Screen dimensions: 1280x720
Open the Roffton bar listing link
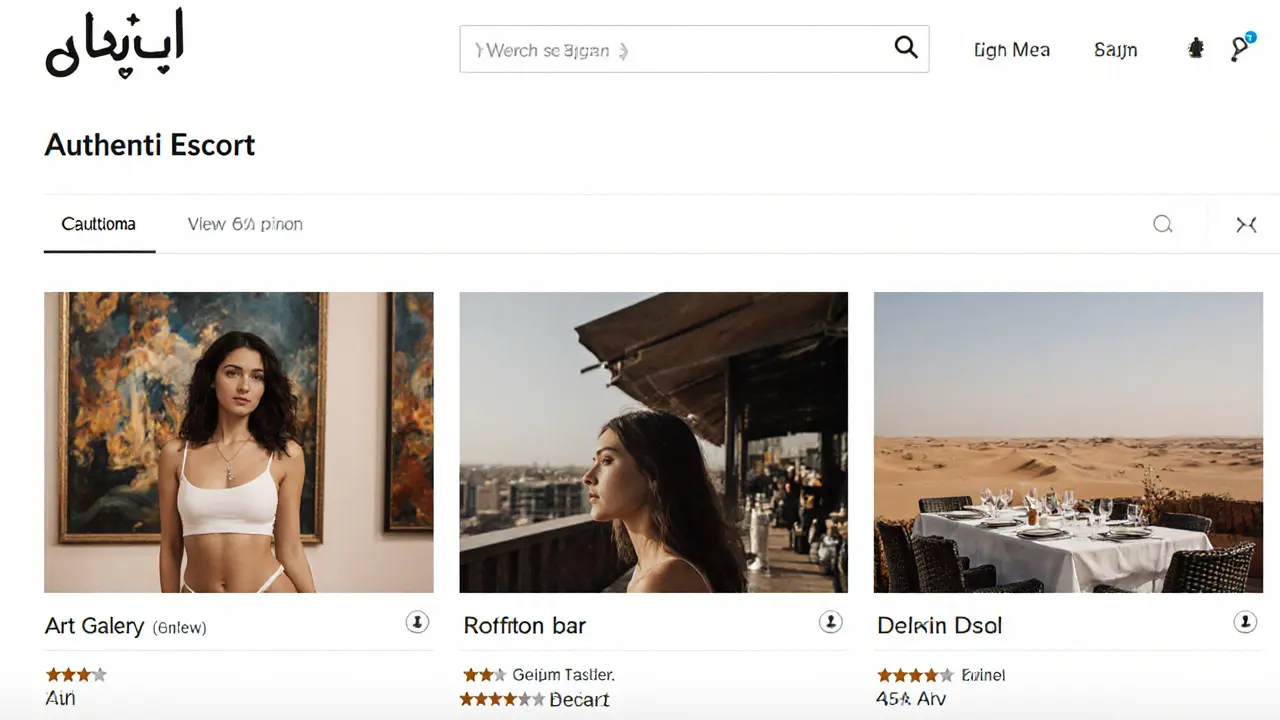coord(524,625)
